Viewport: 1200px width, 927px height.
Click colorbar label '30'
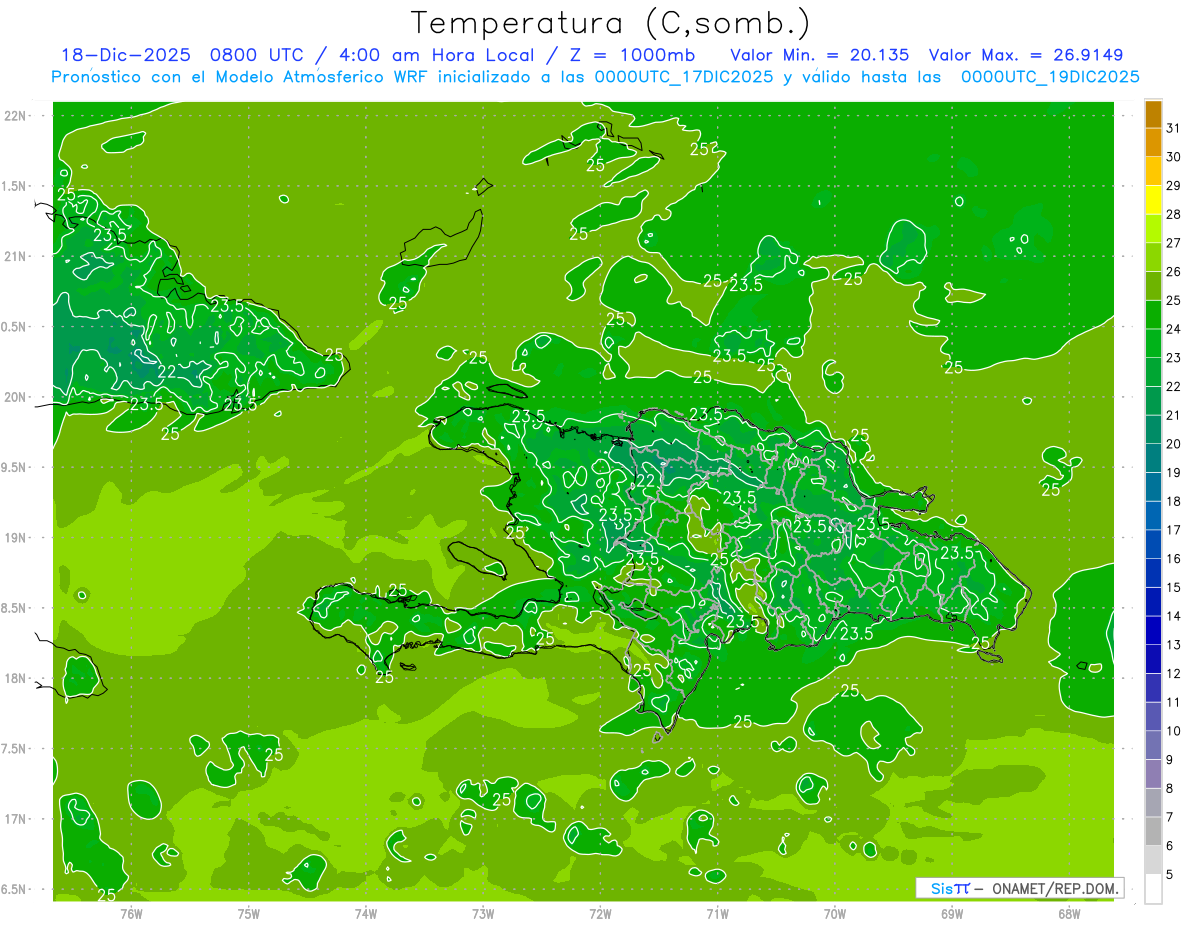click(x=1174, y=157)
